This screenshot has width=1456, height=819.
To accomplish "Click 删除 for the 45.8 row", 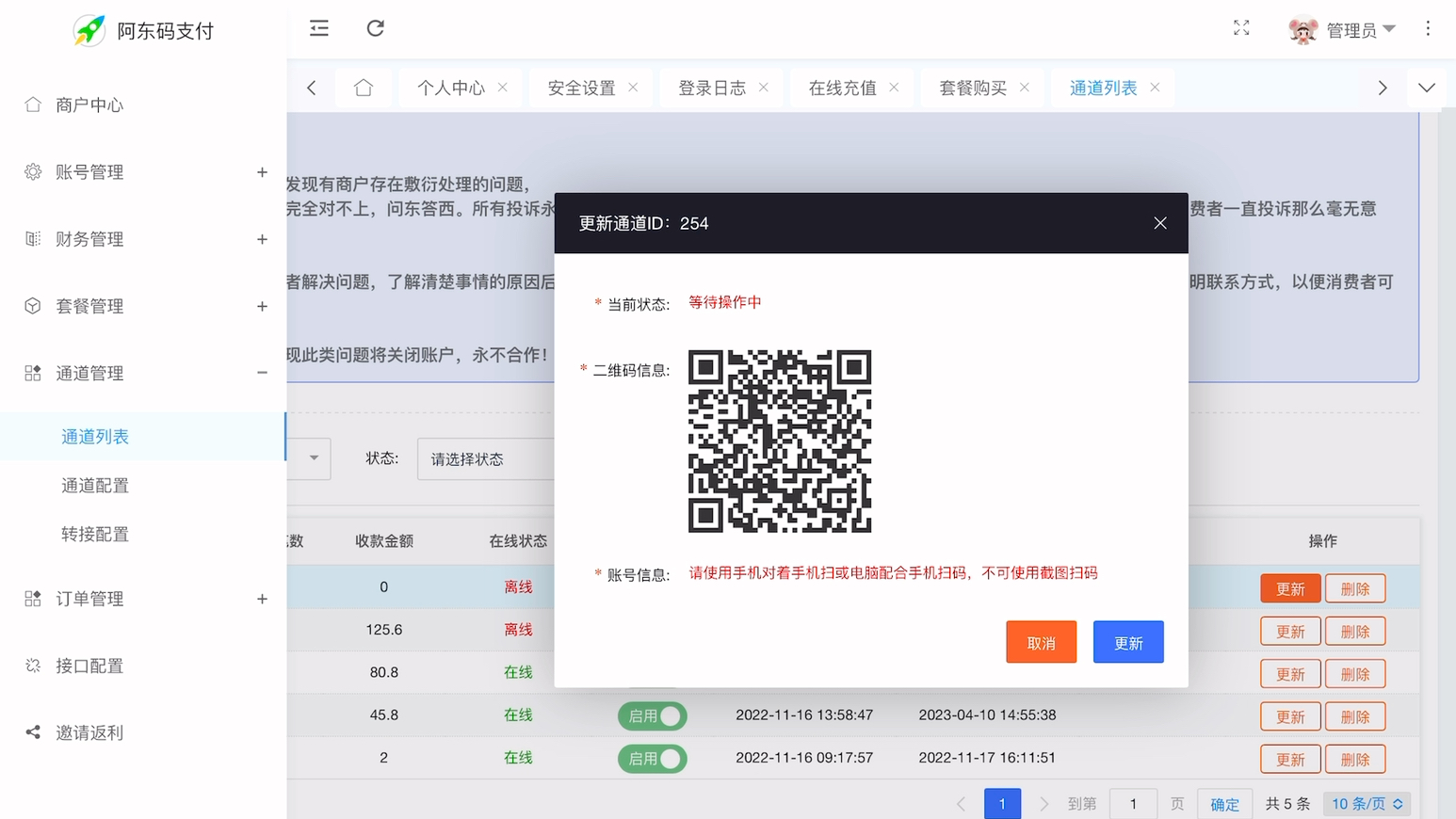I will point(1355,716).
